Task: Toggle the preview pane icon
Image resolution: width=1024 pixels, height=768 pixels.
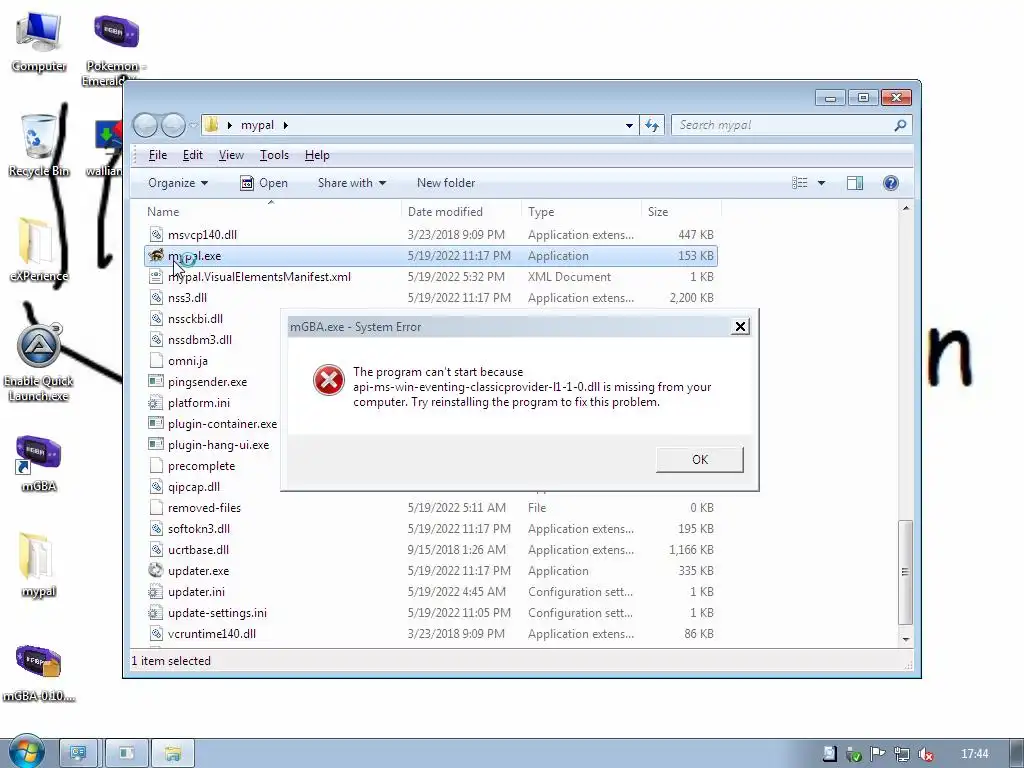Action: tap(854, 183)
